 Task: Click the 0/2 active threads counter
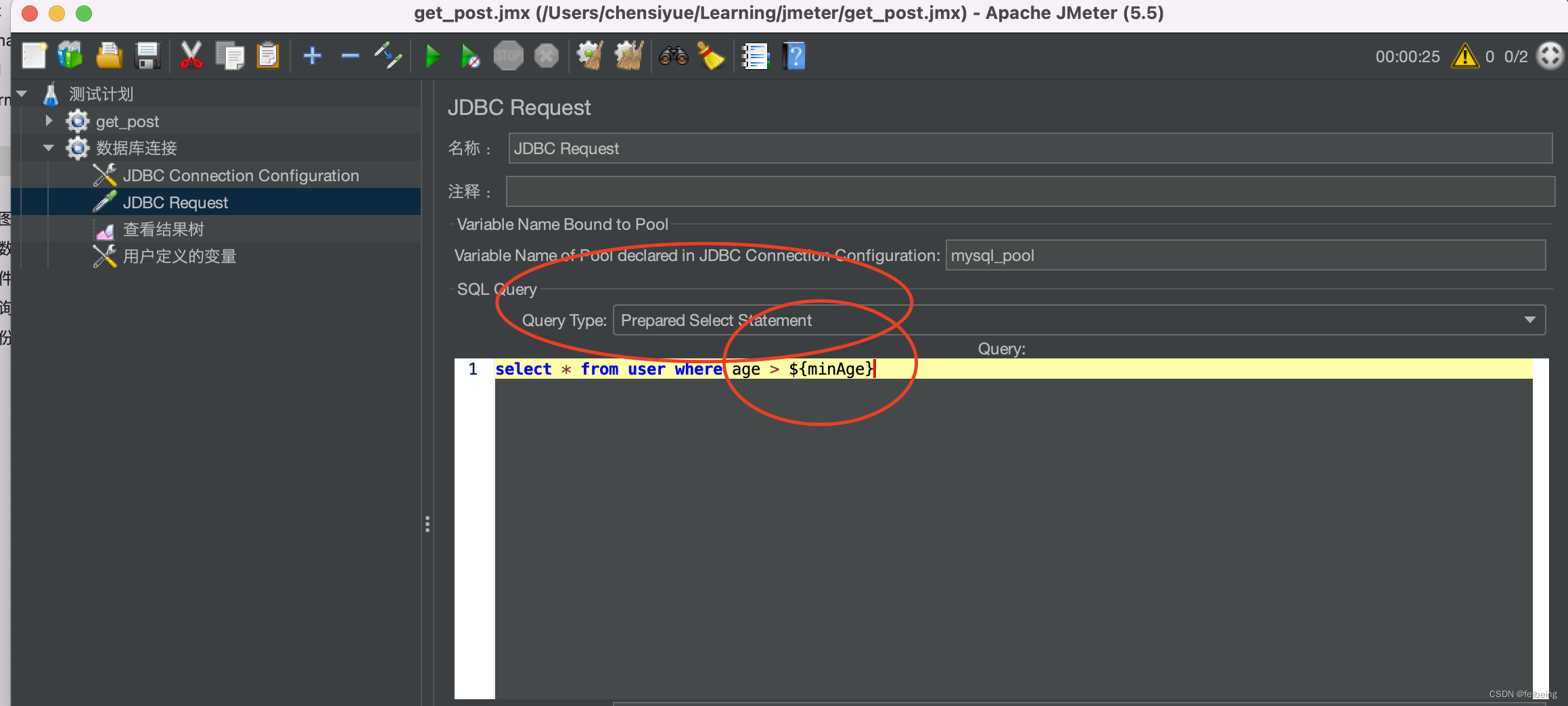[x=1515, y=57]
